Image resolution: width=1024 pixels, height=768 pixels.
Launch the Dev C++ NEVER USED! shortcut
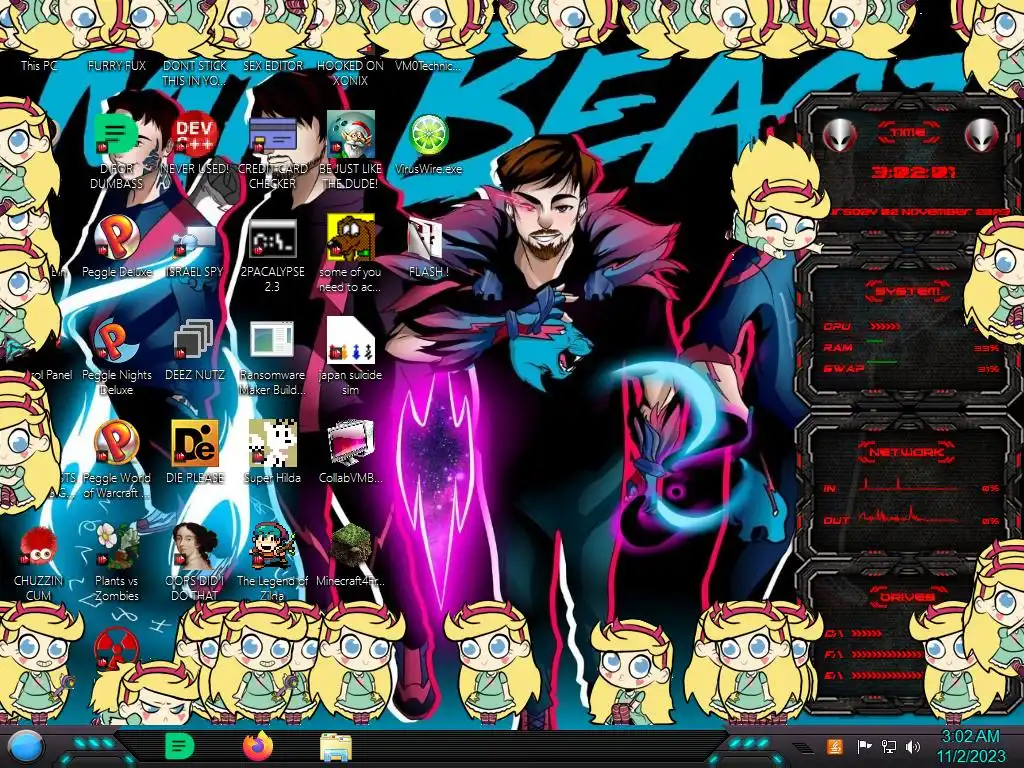tap(194, 135)
